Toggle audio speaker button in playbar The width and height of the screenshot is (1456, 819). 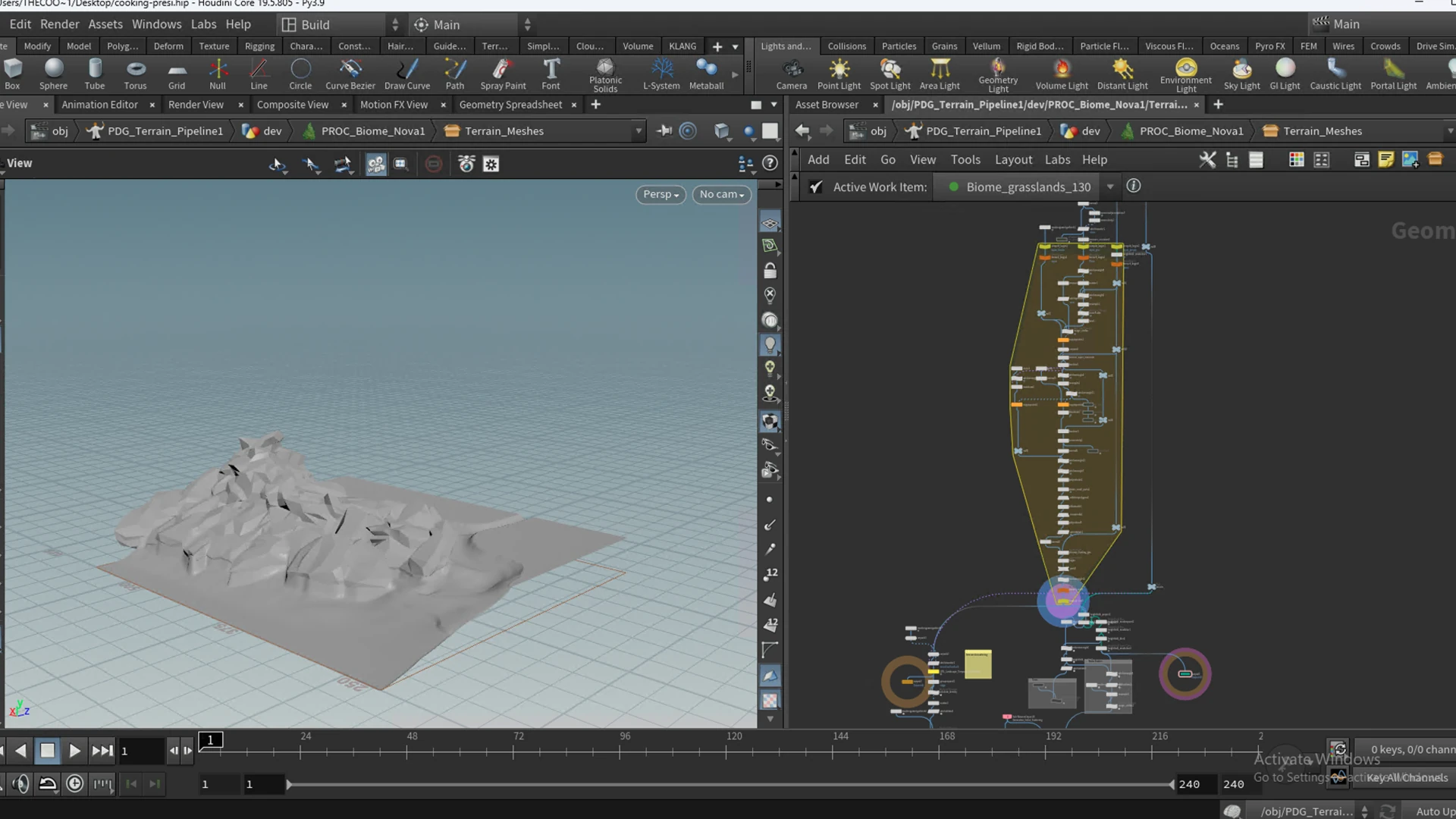(20, 783)
